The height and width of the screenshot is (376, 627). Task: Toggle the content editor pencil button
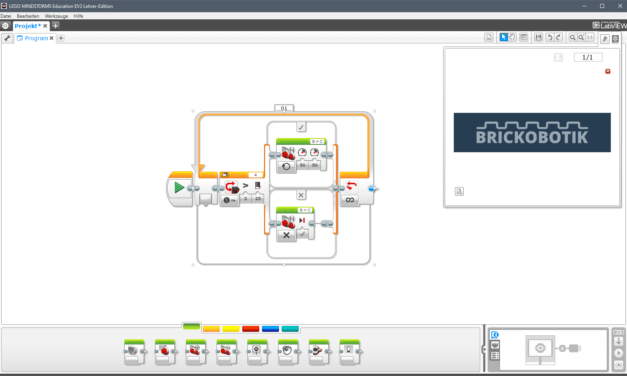[605, 38]
